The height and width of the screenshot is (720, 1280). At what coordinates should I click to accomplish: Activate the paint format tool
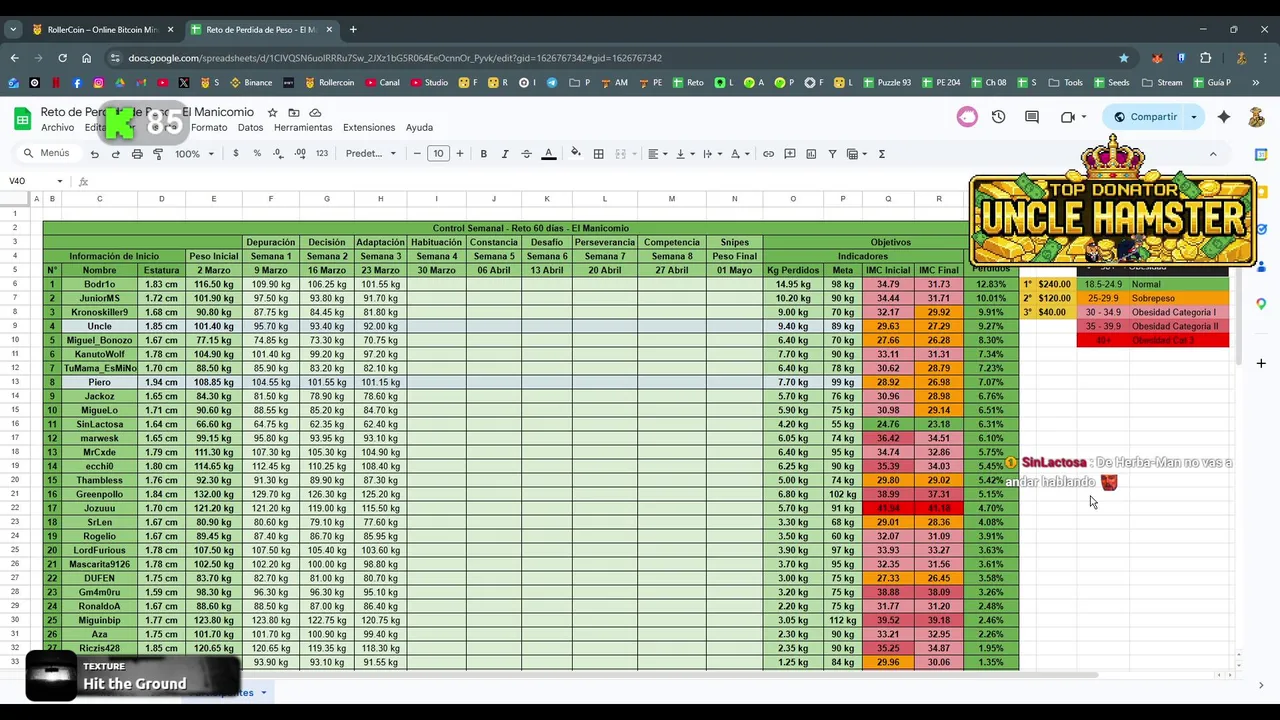click(158, 154)
